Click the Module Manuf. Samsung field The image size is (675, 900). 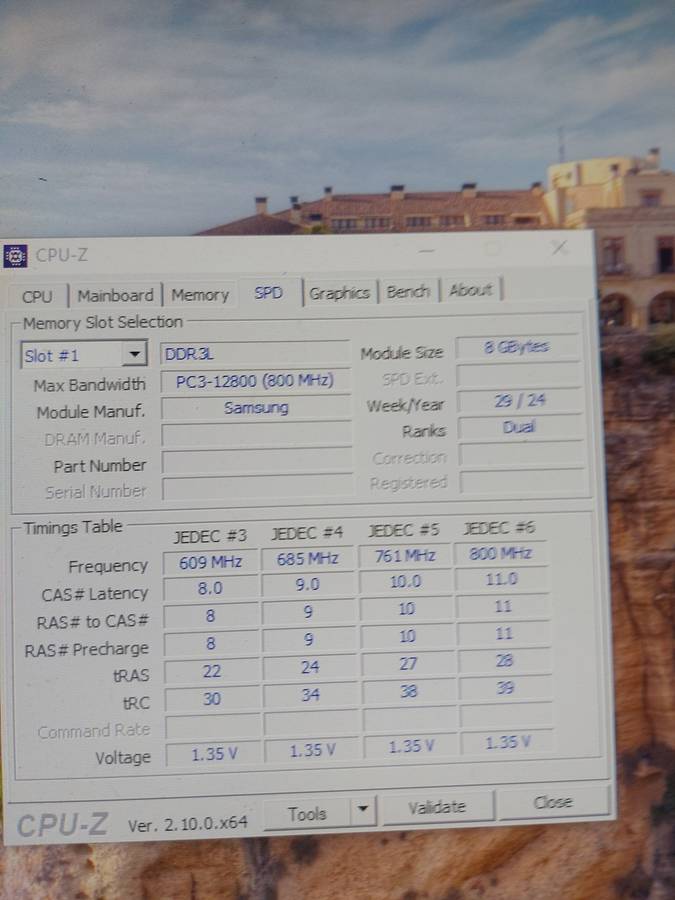(255, 408)
